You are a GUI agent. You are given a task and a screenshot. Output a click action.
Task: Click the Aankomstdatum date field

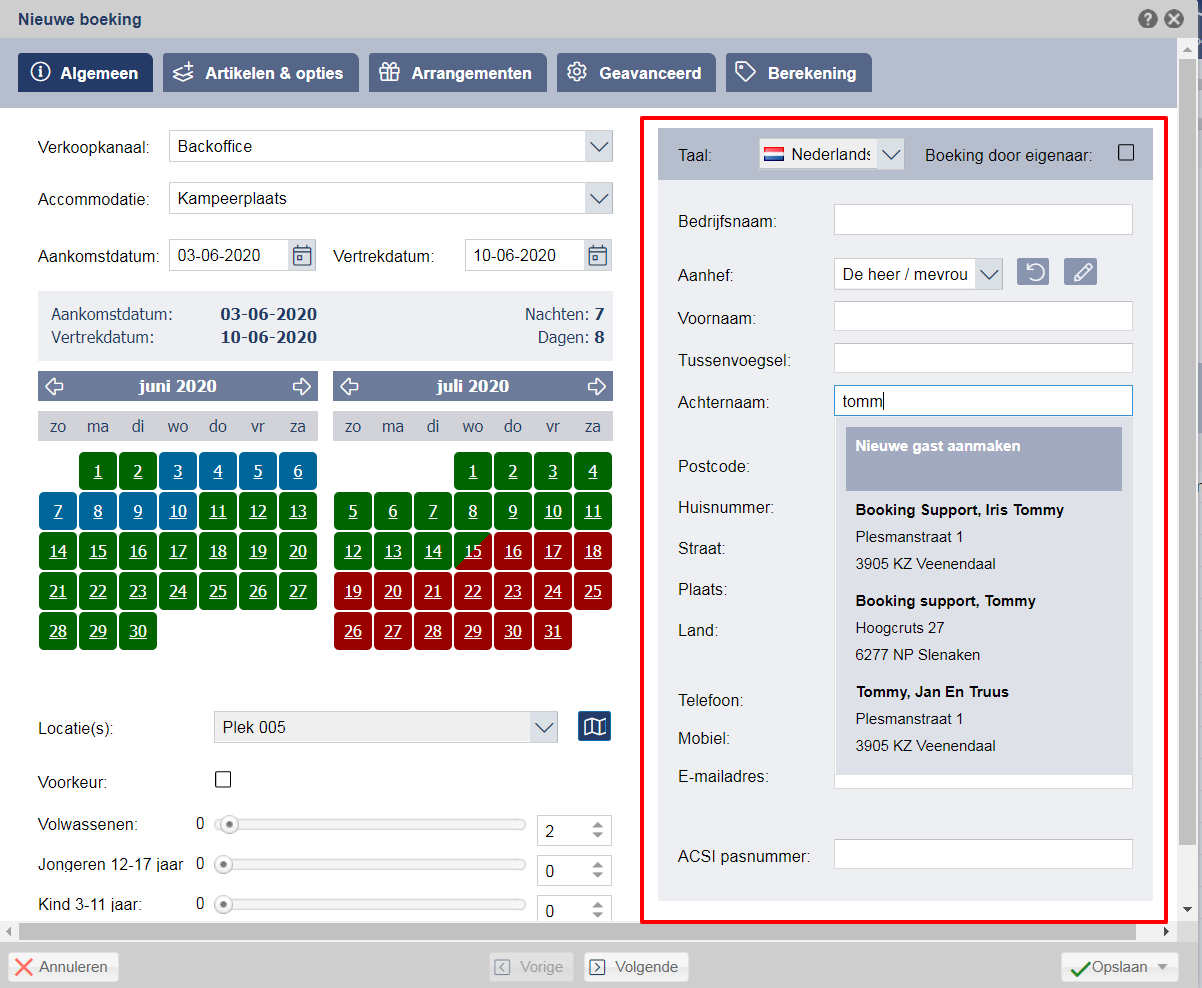(x=230, y=255)
